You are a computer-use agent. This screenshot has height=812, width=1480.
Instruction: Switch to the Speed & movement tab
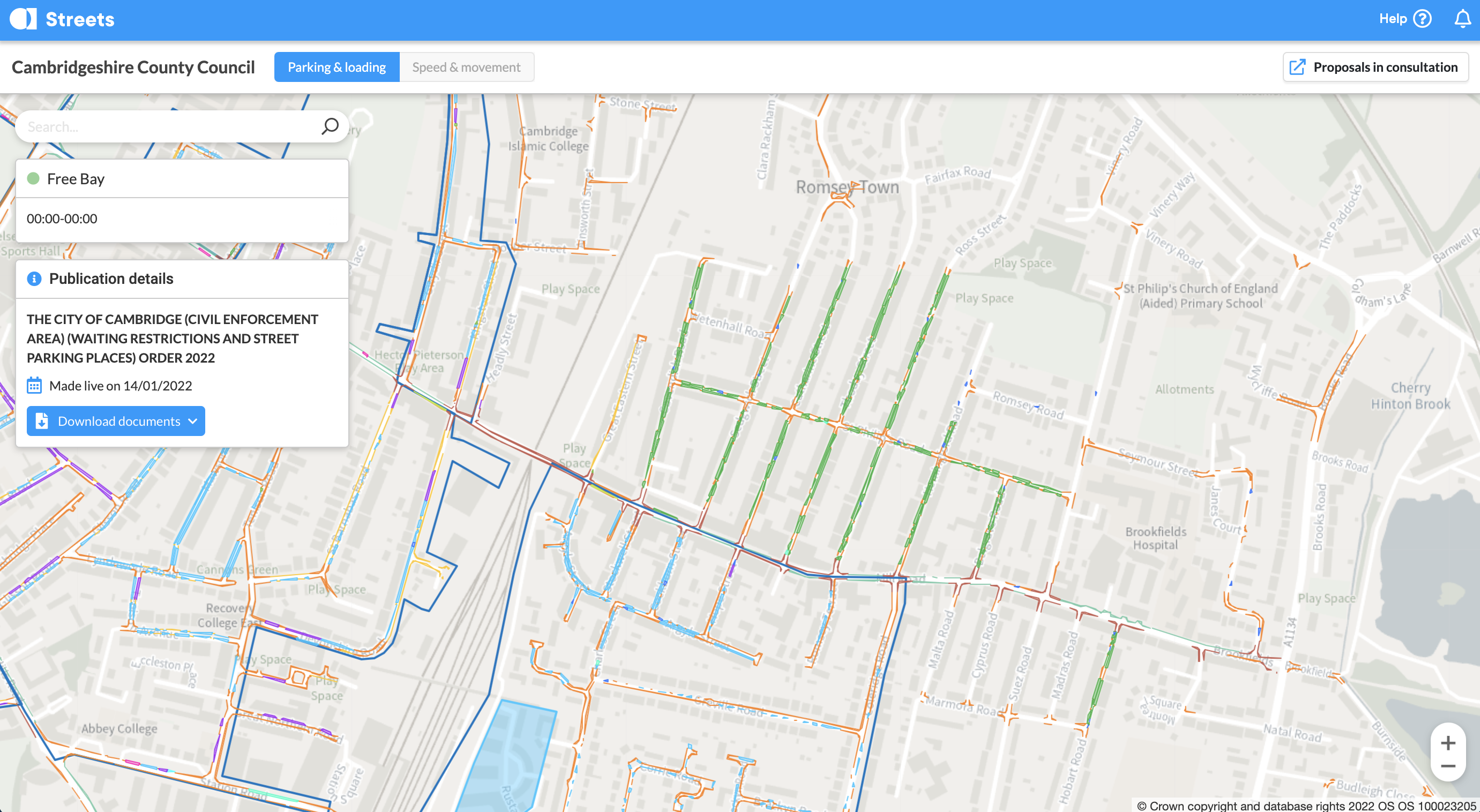[466, 67]
